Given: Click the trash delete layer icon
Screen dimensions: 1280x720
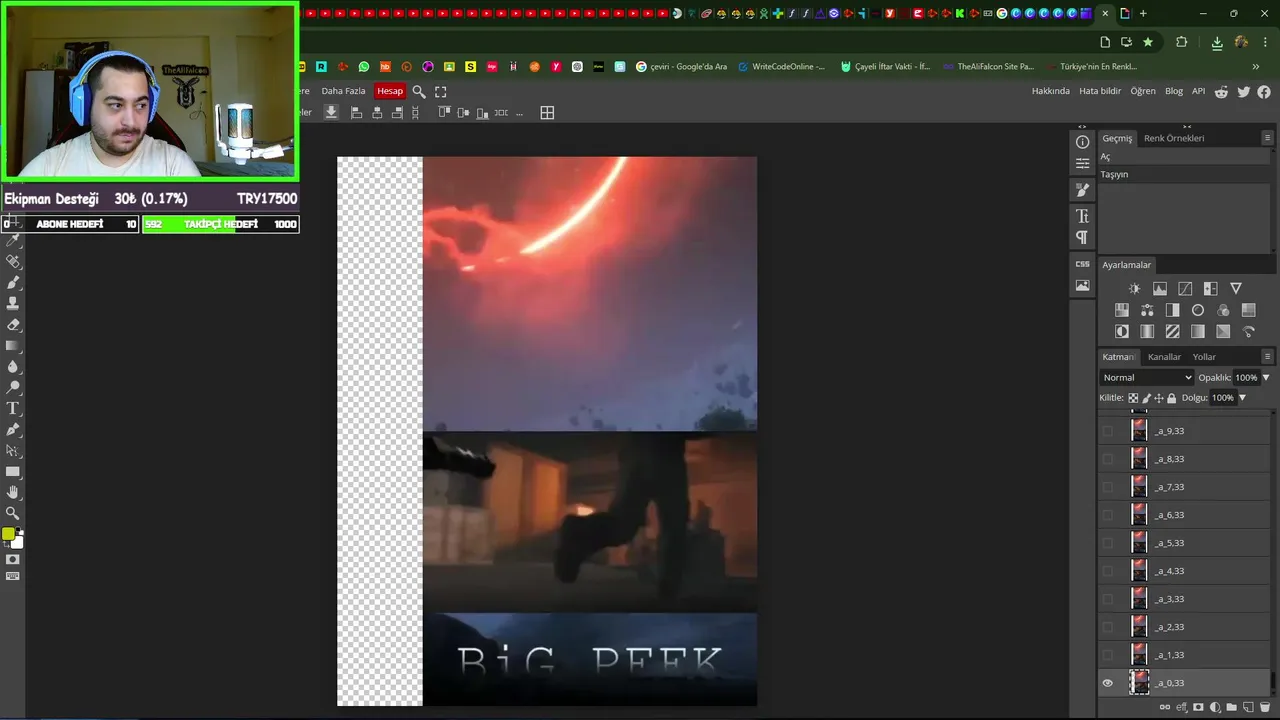Looking at the screenshot, I should point(1264,707).
